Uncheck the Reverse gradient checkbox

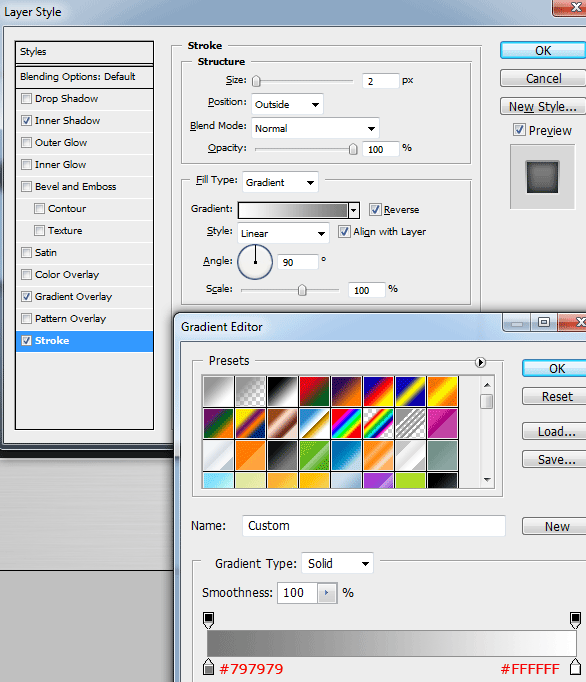(375, 210)
